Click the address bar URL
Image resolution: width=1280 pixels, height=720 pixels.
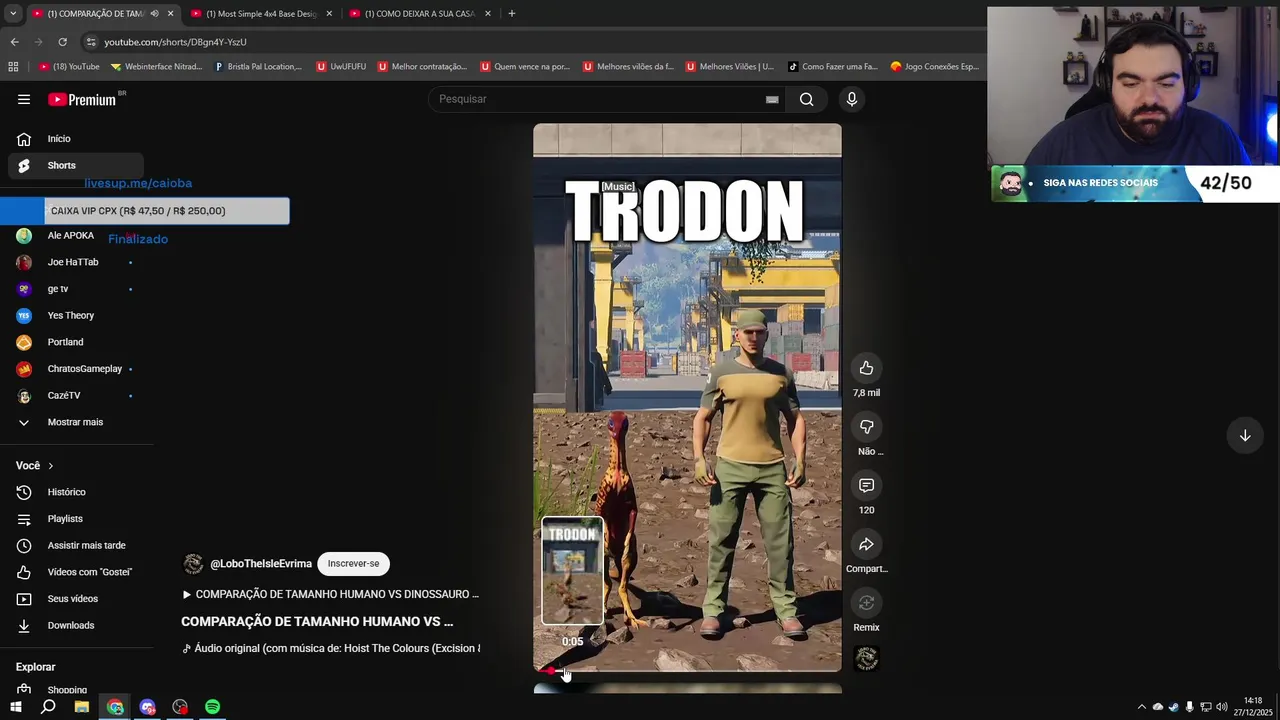click(175, 42)
